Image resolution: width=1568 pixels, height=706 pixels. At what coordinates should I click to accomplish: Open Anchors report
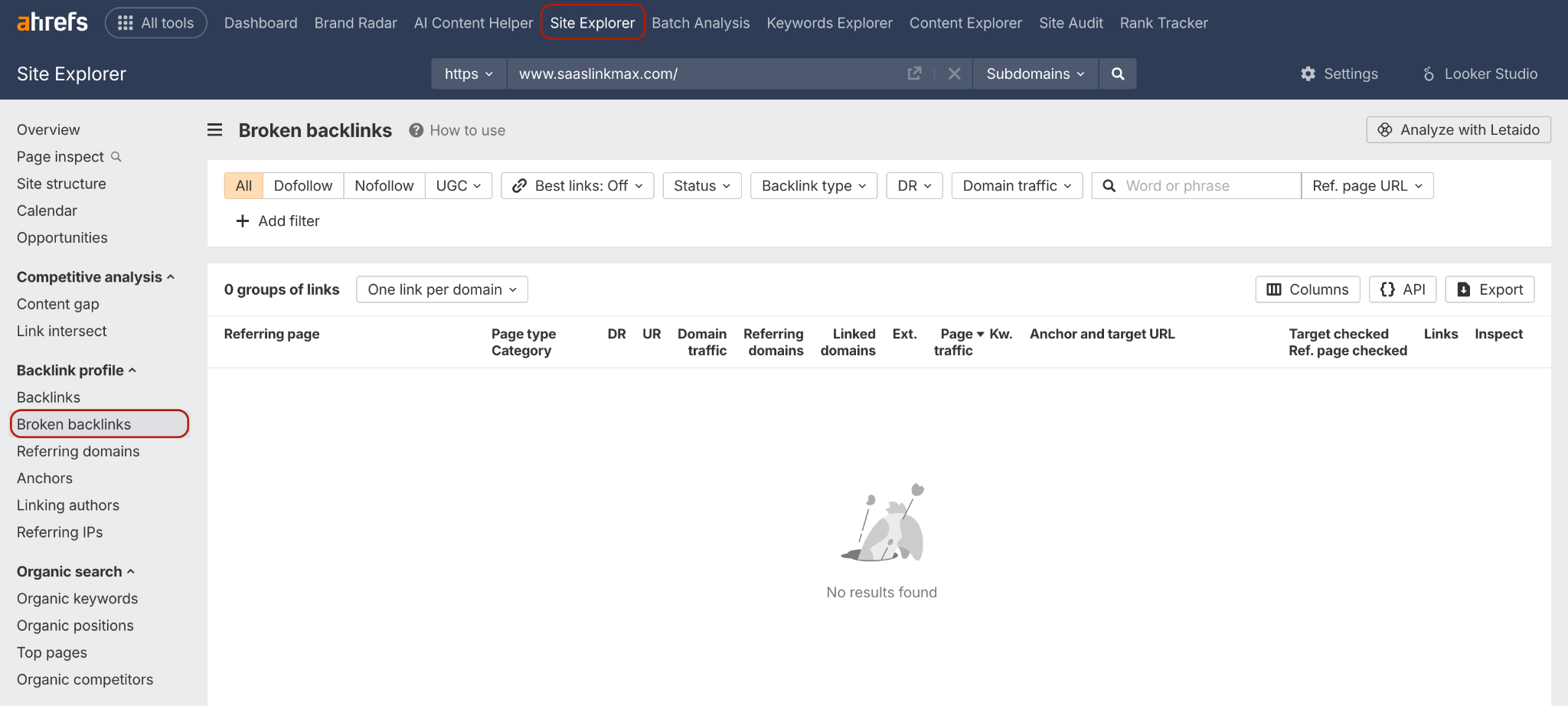tap(44, 478)
